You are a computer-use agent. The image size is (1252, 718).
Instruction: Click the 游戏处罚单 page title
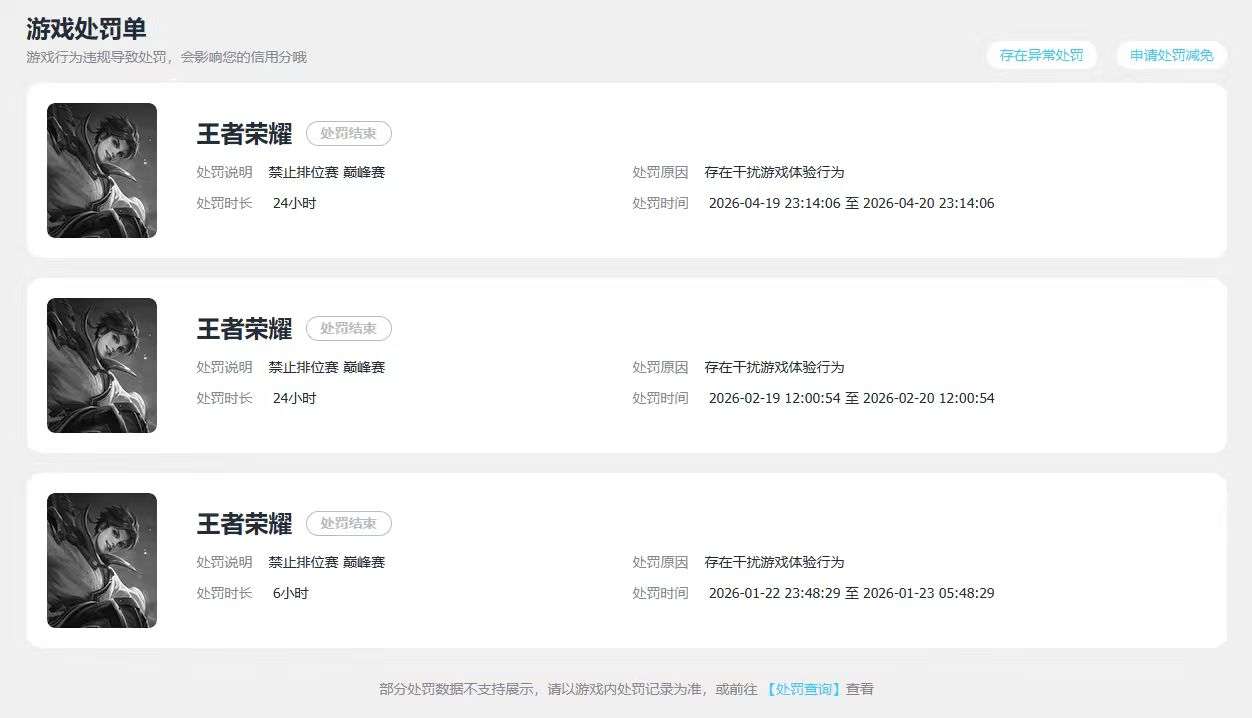tap(86, 29)
